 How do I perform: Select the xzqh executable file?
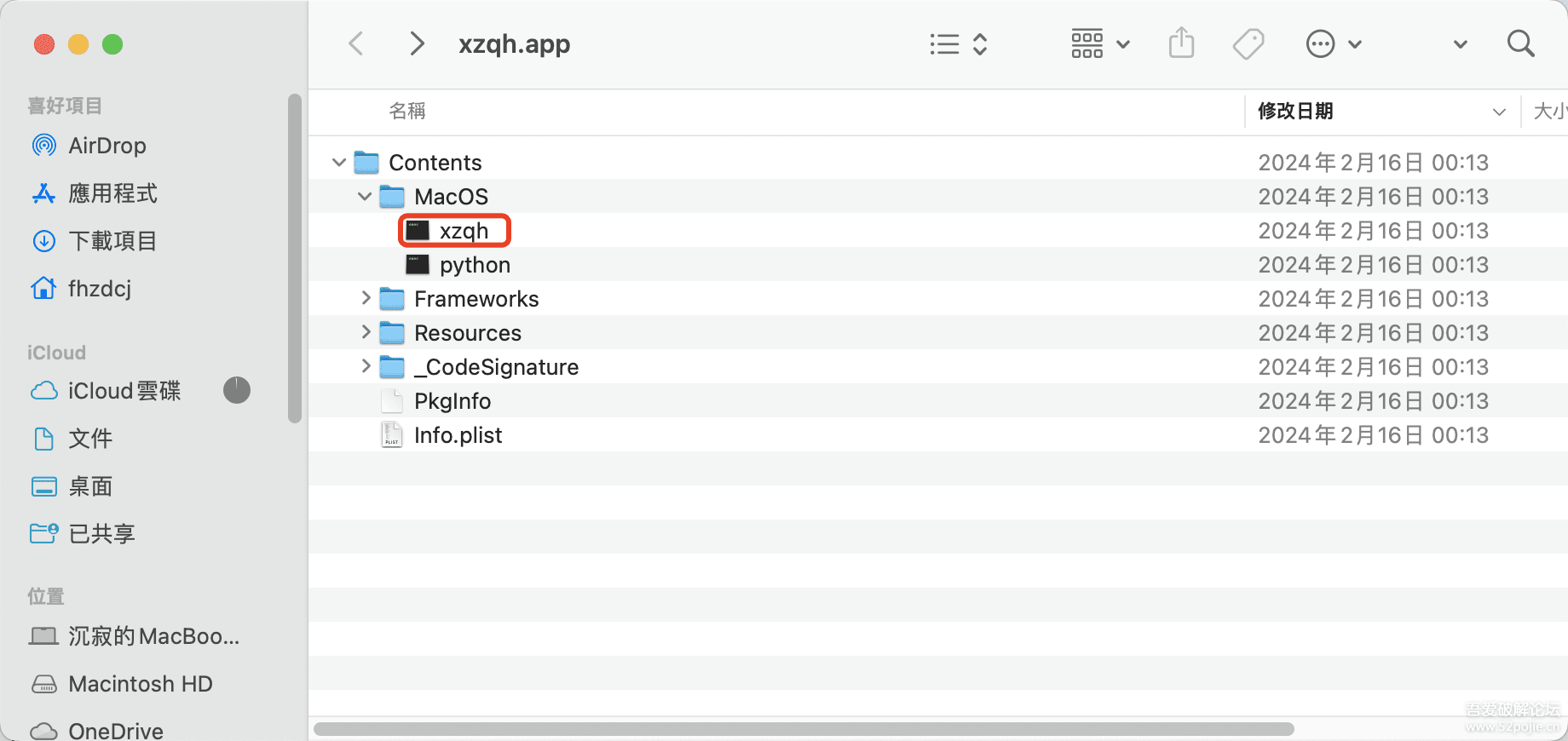coord(464,231)
